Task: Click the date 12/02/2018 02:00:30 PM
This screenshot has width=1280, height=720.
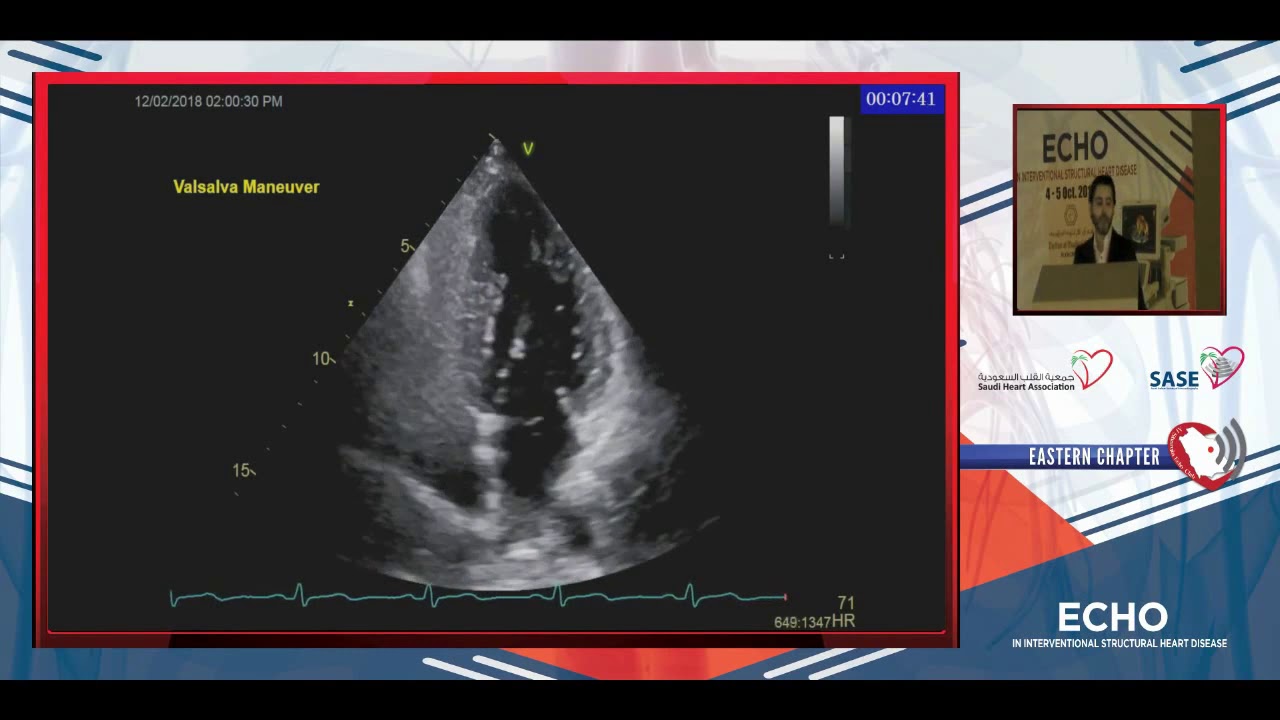Action: (208, 101)
